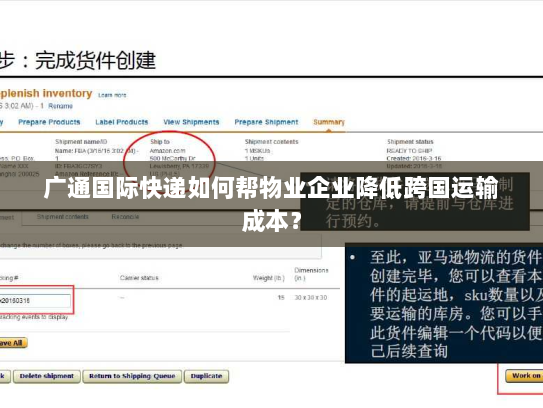Click Return to Shipping Queue button
543x408 pixels.
(x=132, y=376)
